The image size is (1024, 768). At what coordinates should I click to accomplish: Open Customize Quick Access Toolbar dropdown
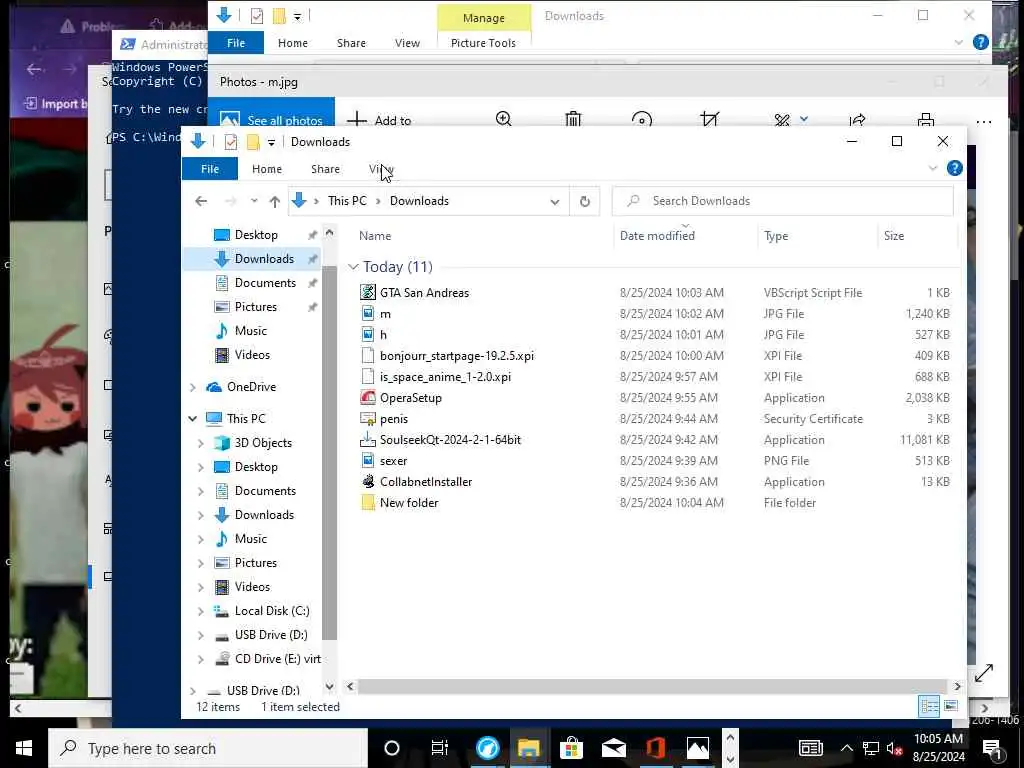[x=271, y=142]
